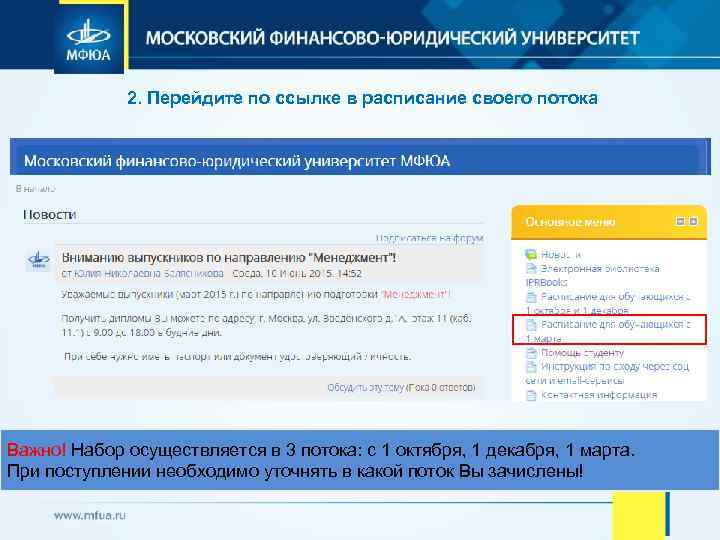Screen dimensions: 720x540
Task: Click the news title Вниманию выпускников
Action: click(229, 258)
